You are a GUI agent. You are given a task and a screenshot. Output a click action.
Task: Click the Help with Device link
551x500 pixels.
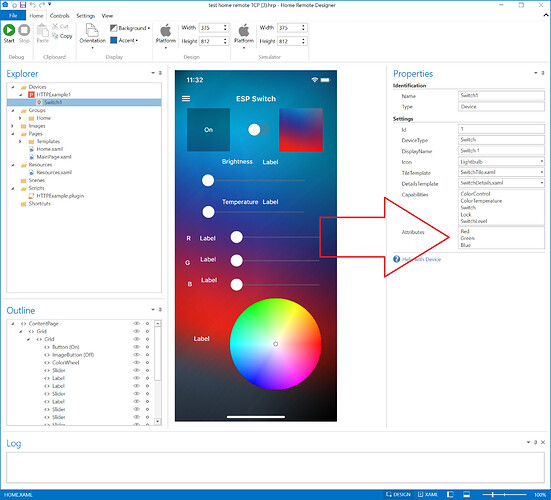tap(421, 259)
